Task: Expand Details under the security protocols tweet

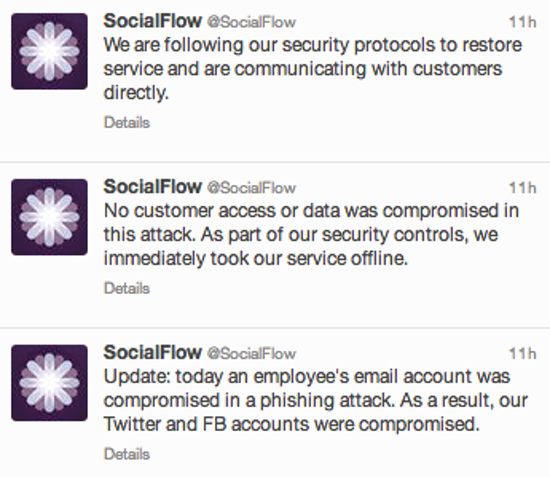Action: coord(127,123)
